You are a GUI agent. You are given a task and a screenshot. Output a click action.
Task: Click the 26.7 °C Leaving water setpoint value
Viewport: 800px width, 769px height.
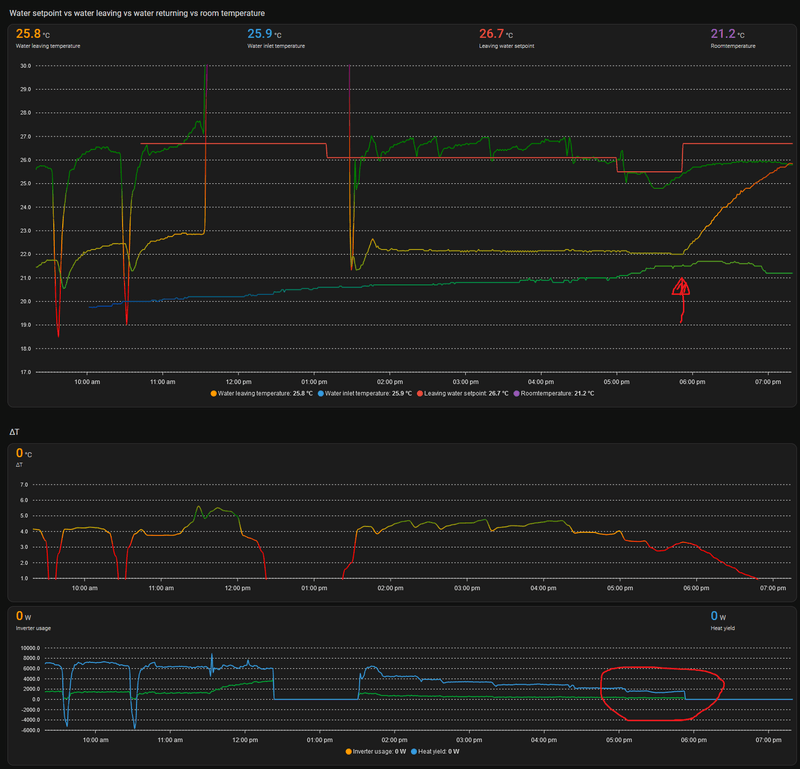(x=496, y=34)
